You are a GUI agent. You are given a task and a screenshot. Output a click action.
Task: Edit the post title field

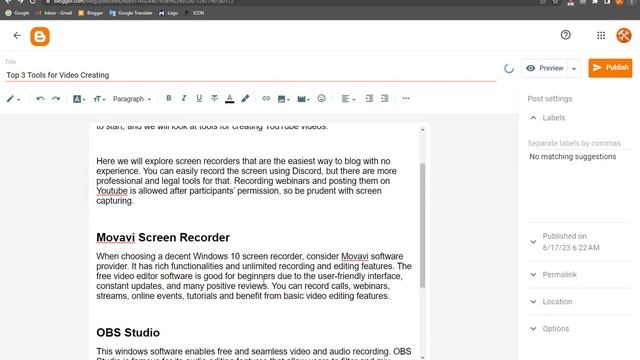pos(250,75)
